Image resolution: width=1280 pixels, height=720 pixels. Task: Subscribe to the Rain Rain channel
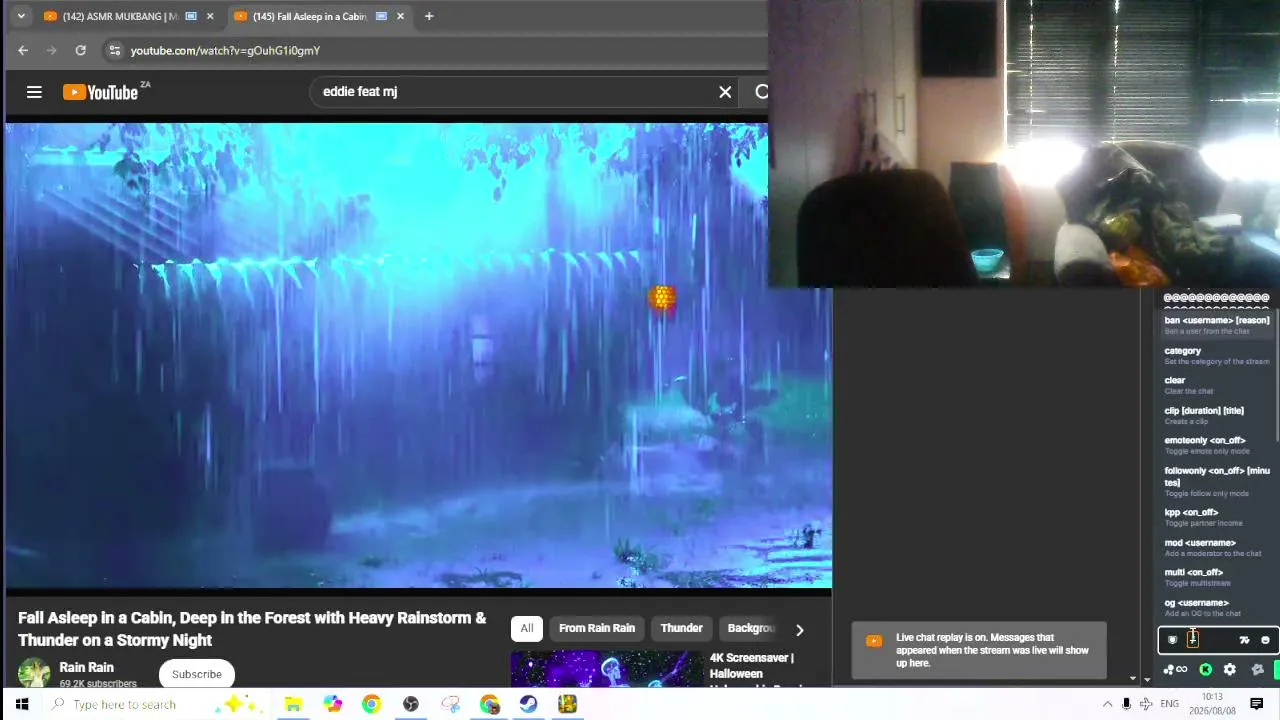(197, 674)
